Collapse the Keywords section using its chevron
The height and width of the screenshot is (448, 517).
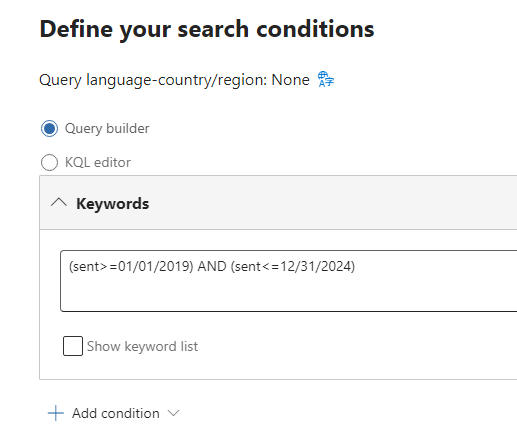click(59, 203)
